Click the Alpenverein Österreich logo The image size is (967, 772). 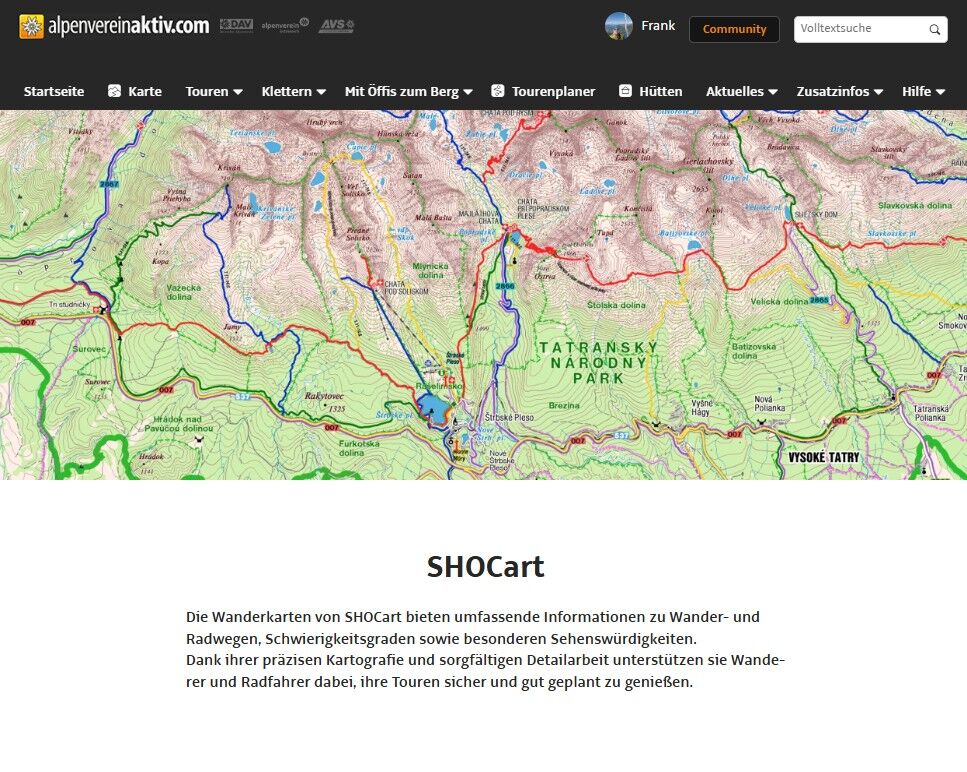pyautogui.click(x=285, y=26)
